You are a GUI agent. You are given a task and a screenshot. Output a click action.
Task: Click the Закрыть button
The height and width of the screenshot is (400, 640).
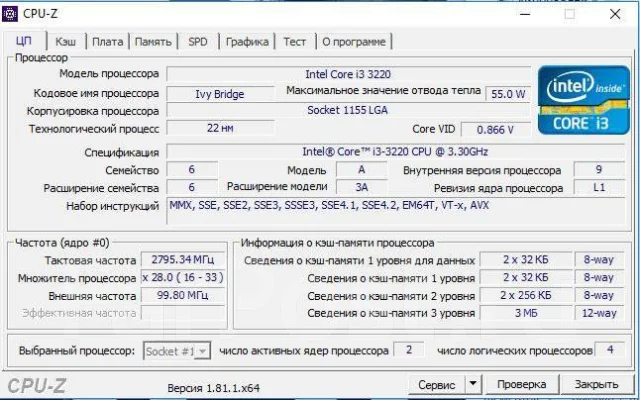[x=596, y=384]
